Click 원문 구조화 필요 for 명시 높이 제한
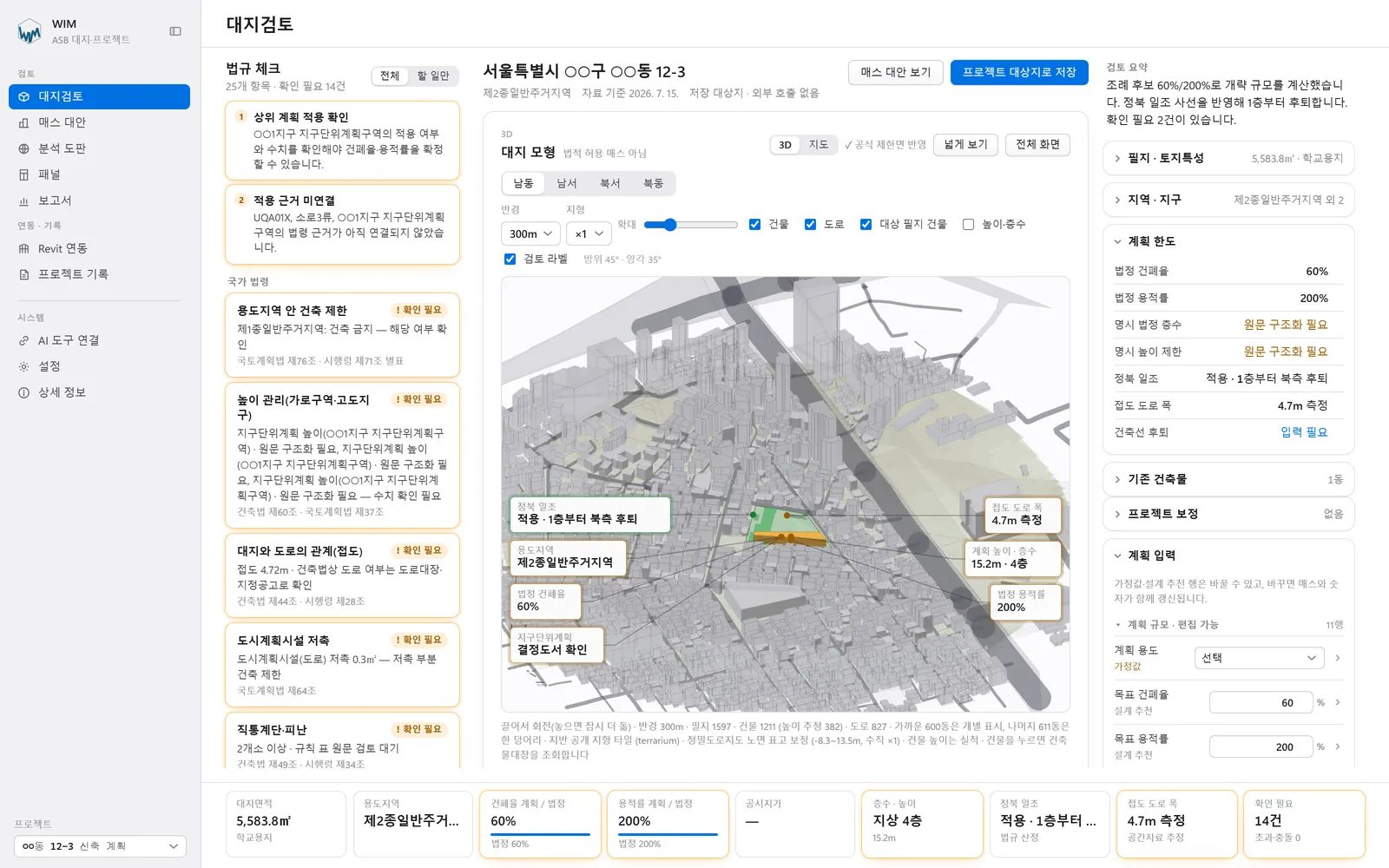The height and width of the screenshot is (868, 1389). coord(1286,352)
